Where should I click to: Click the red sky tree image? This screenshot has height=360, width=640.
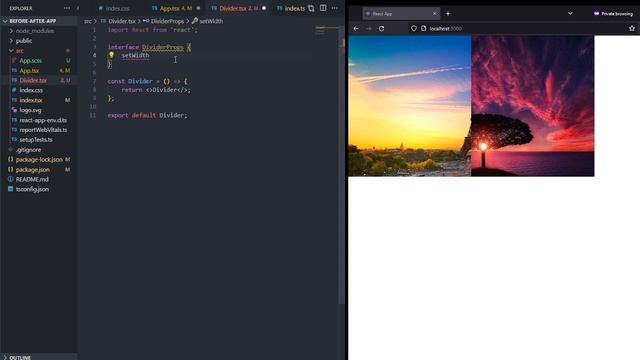tap(533, 106)
